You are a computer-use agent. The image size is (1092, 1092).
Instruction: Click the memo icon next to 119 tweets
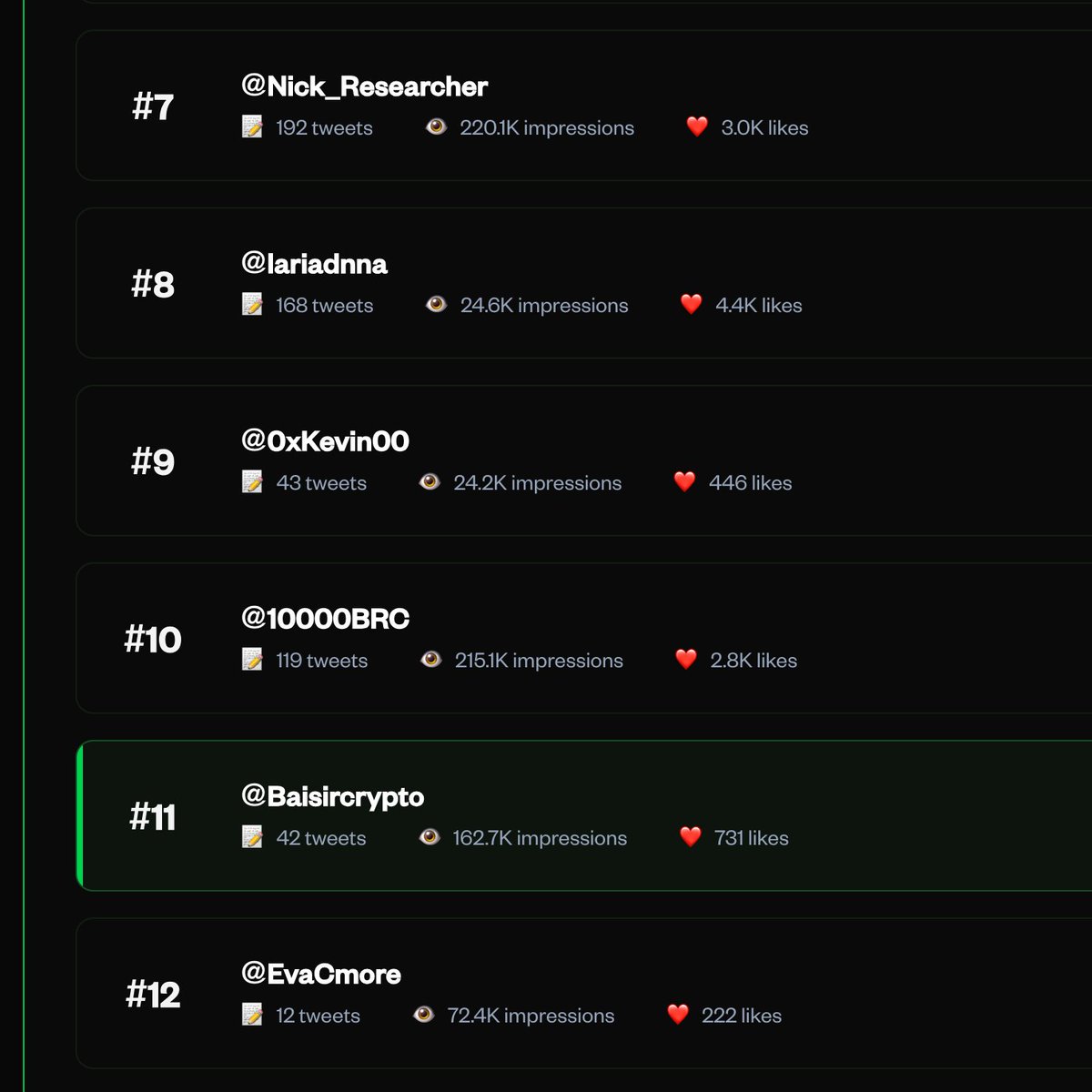coord(252,660)
